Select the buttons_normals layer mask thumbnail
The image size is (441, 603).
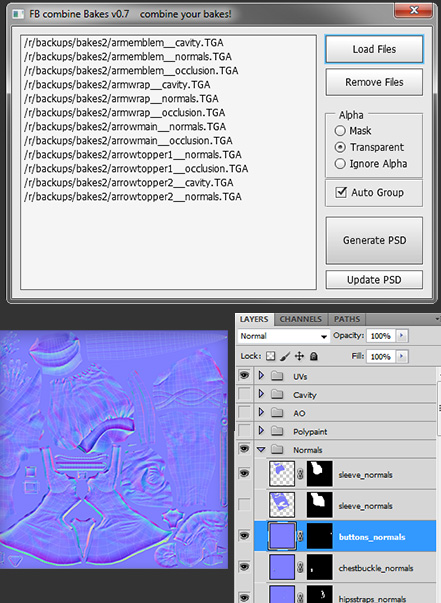[x=320, y=536]
